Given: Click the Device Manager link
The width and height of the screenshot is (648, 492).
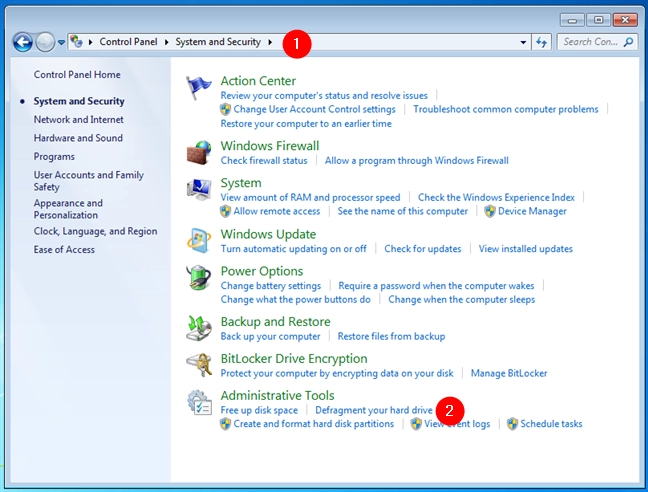Looking at the screenshot, I should click(x=532, y=211).
